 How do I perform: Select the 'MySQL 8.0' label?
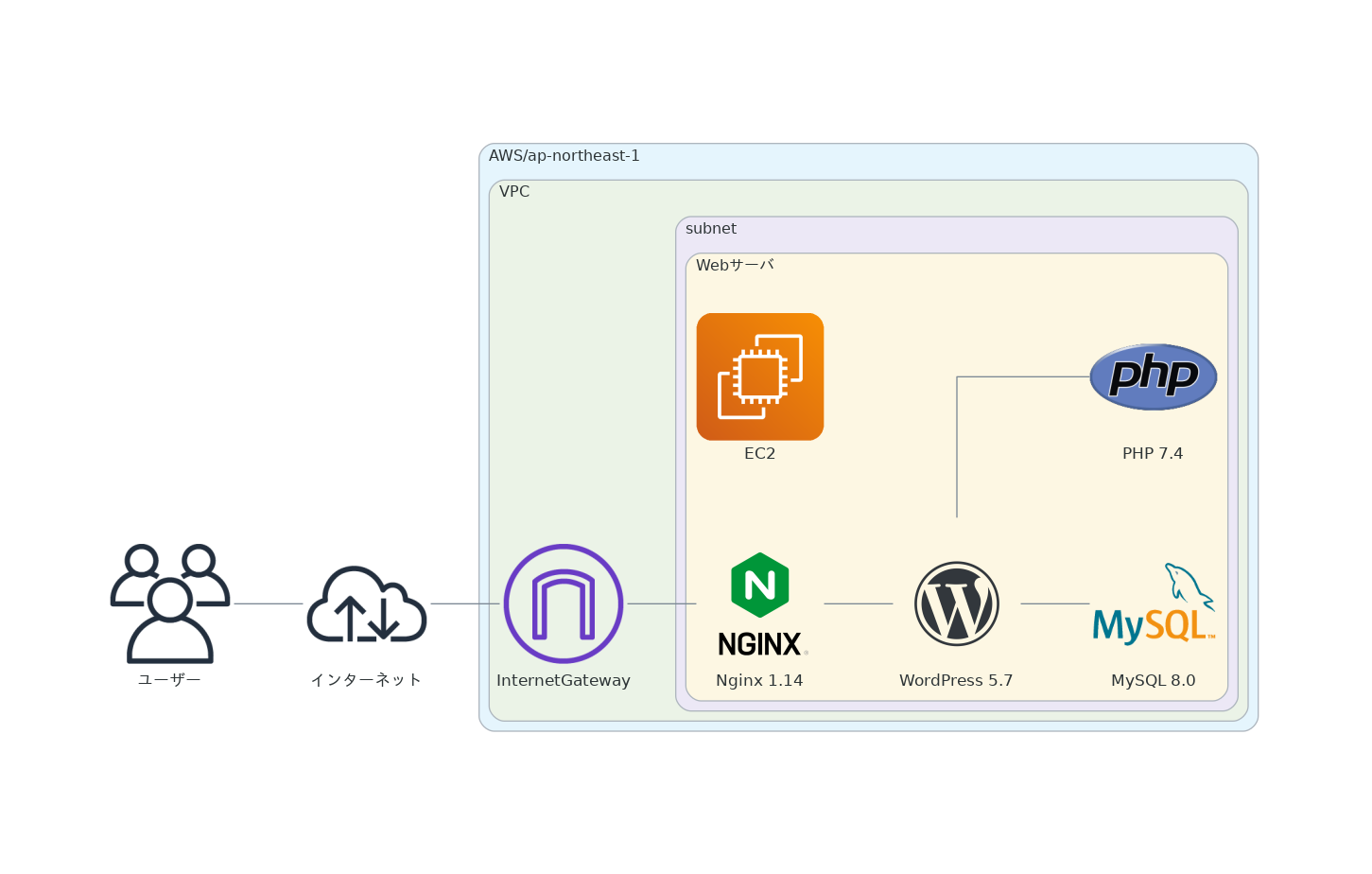tap(1154, 680)
